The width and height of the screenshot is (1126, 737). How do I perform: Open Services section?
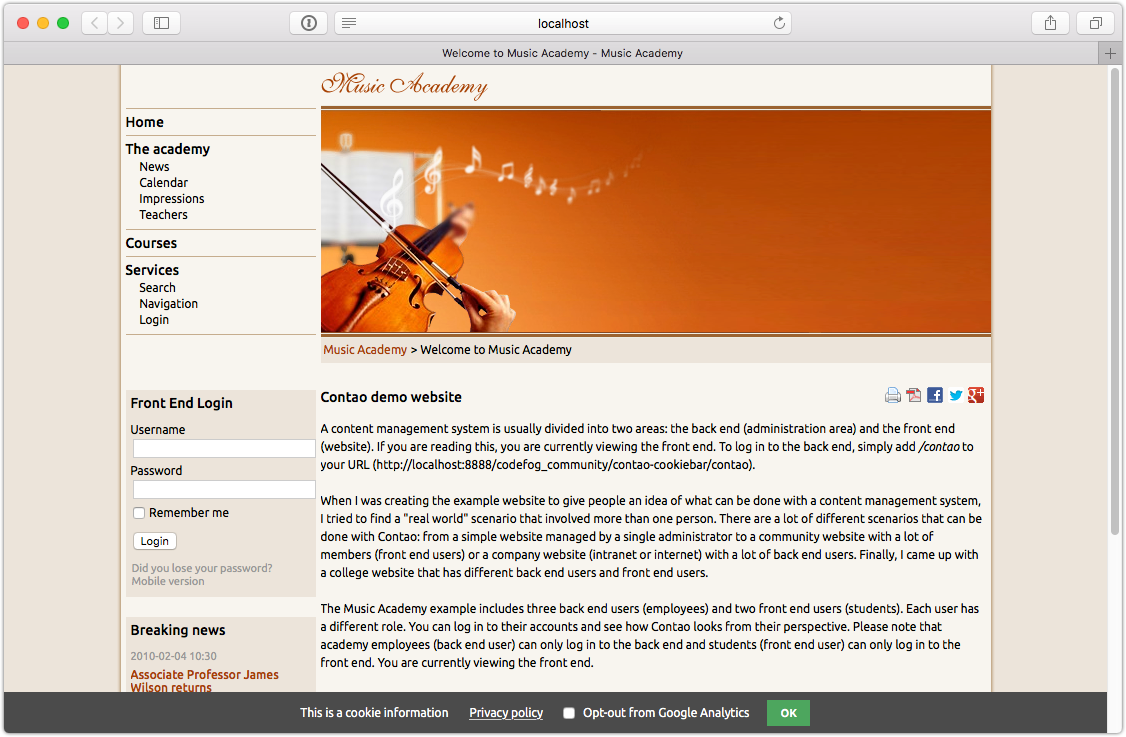click(x=152, y=270)
